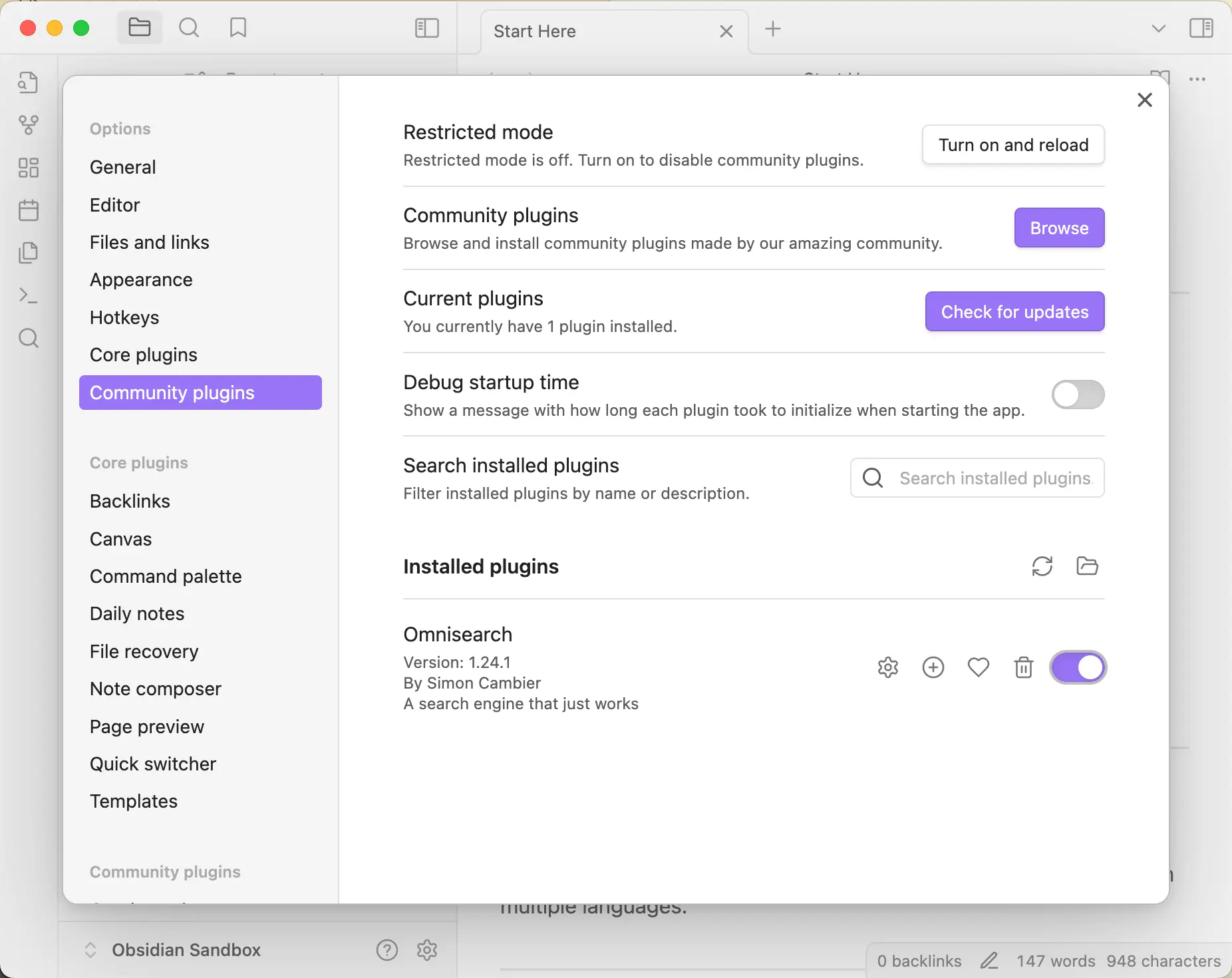Screen dimensions: 1232x978
Task: Click the Browse community plugins button
Action: click(1059, 228)
